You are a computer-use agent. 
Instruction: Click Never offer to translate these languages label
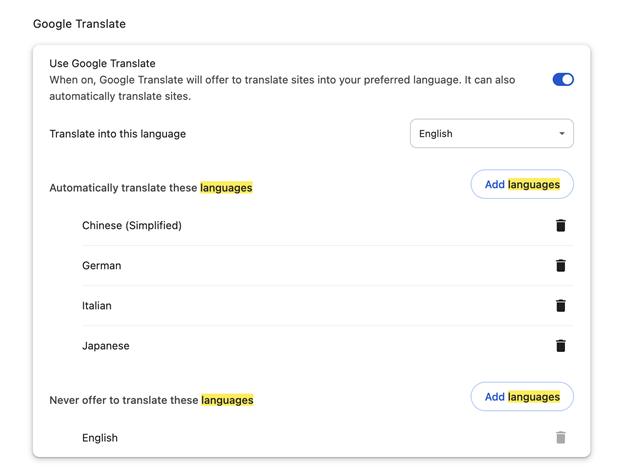click(151, 400)
